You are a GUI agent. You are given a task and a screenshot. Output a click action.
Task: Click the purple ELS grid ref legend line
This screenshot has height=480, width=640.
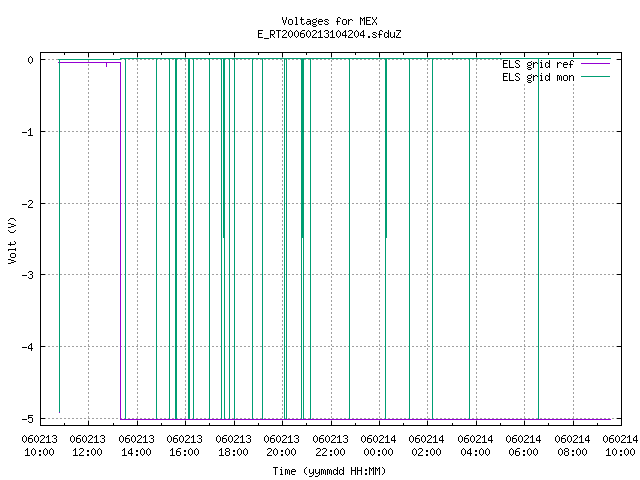(596, 64)
